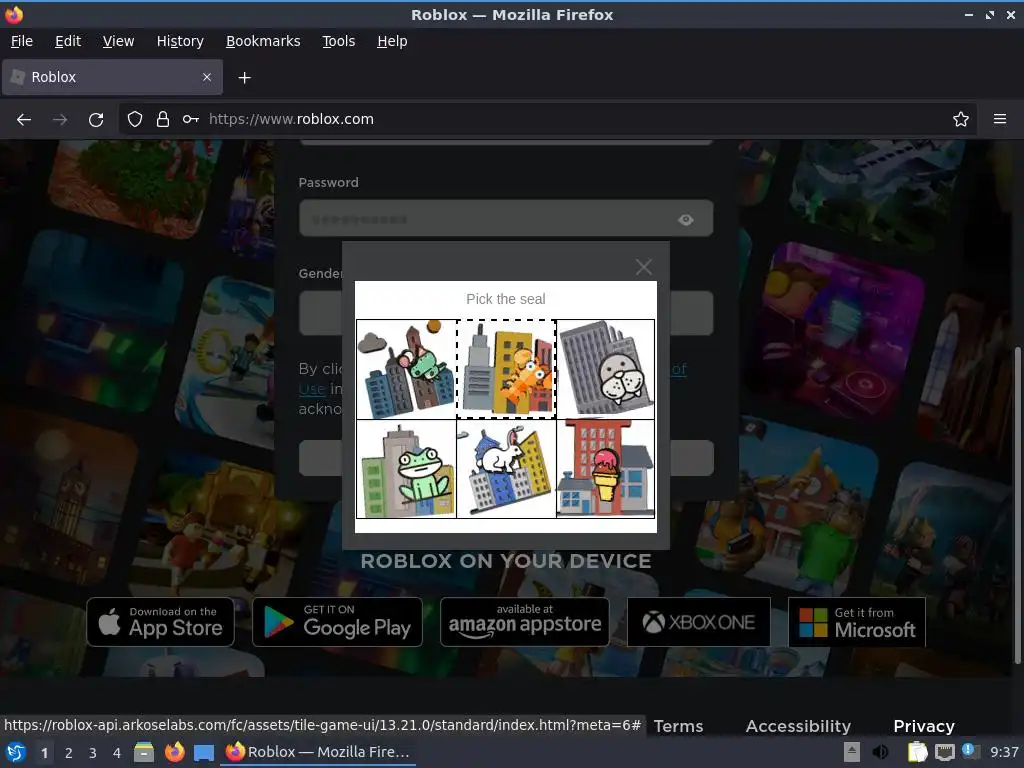The height and width of the screenshot is (768, 1024).
Task: Open the Accessibility footer link
Action: point(798,726)
